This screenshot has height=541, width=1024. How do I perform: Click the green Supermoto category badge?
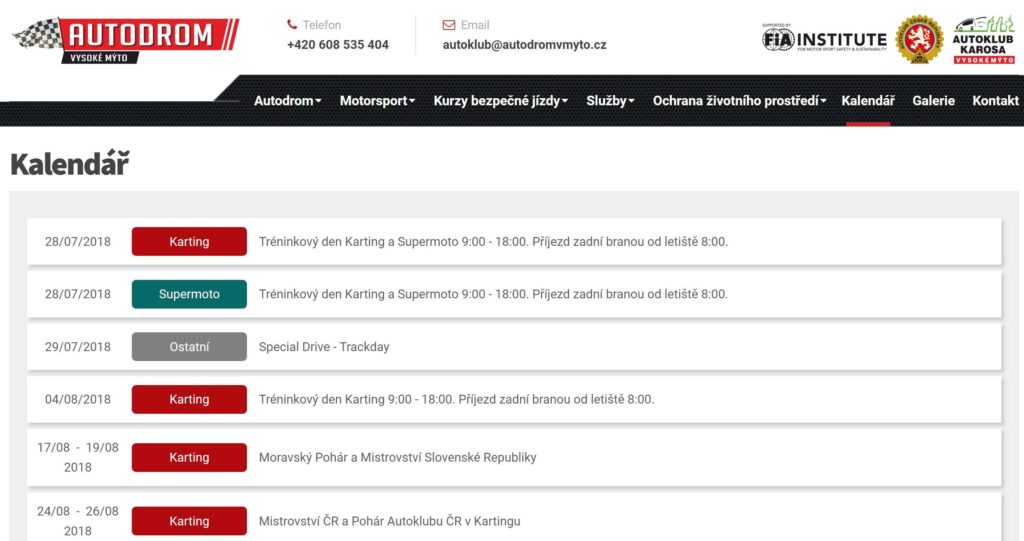point(189,294)
